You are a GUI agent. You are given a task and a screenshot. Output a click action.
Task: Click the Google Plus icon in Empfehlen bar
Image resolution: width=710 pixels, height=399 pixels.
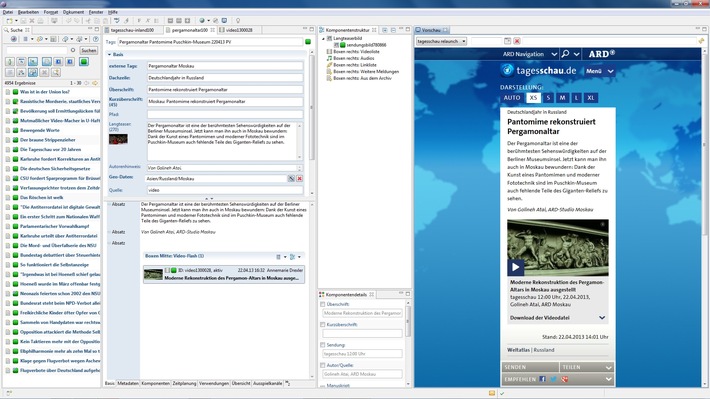565,379
